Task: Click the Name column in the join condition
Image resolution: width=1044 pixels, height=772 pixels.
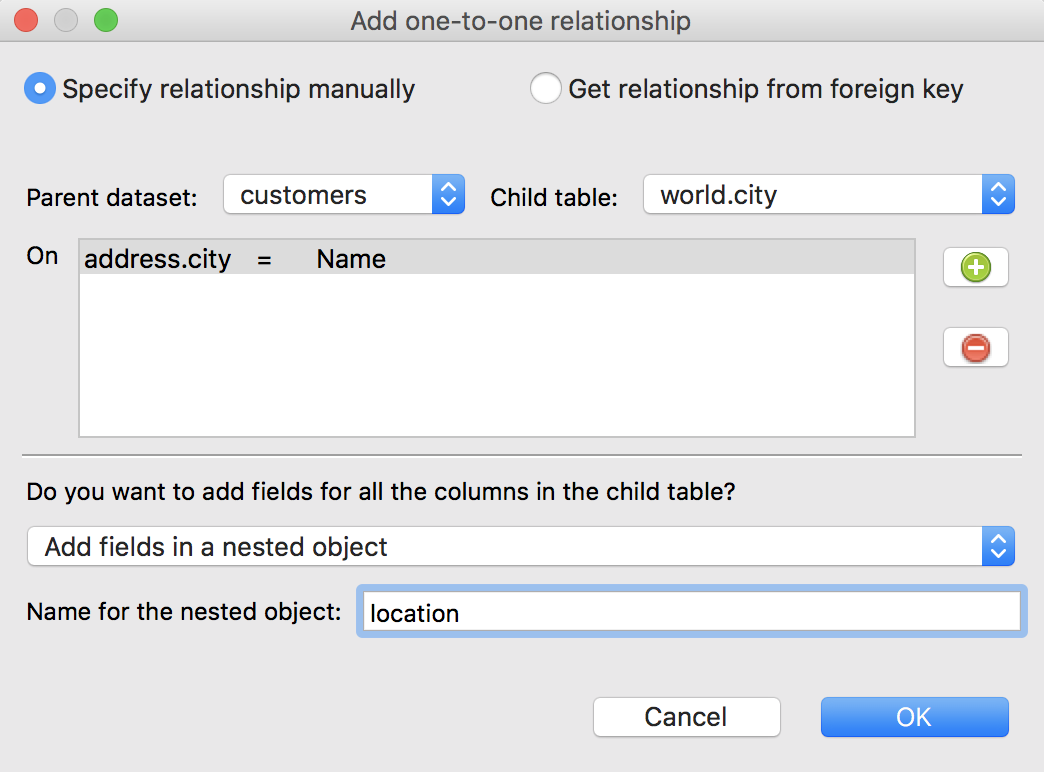Action: [x=351, y=260]
